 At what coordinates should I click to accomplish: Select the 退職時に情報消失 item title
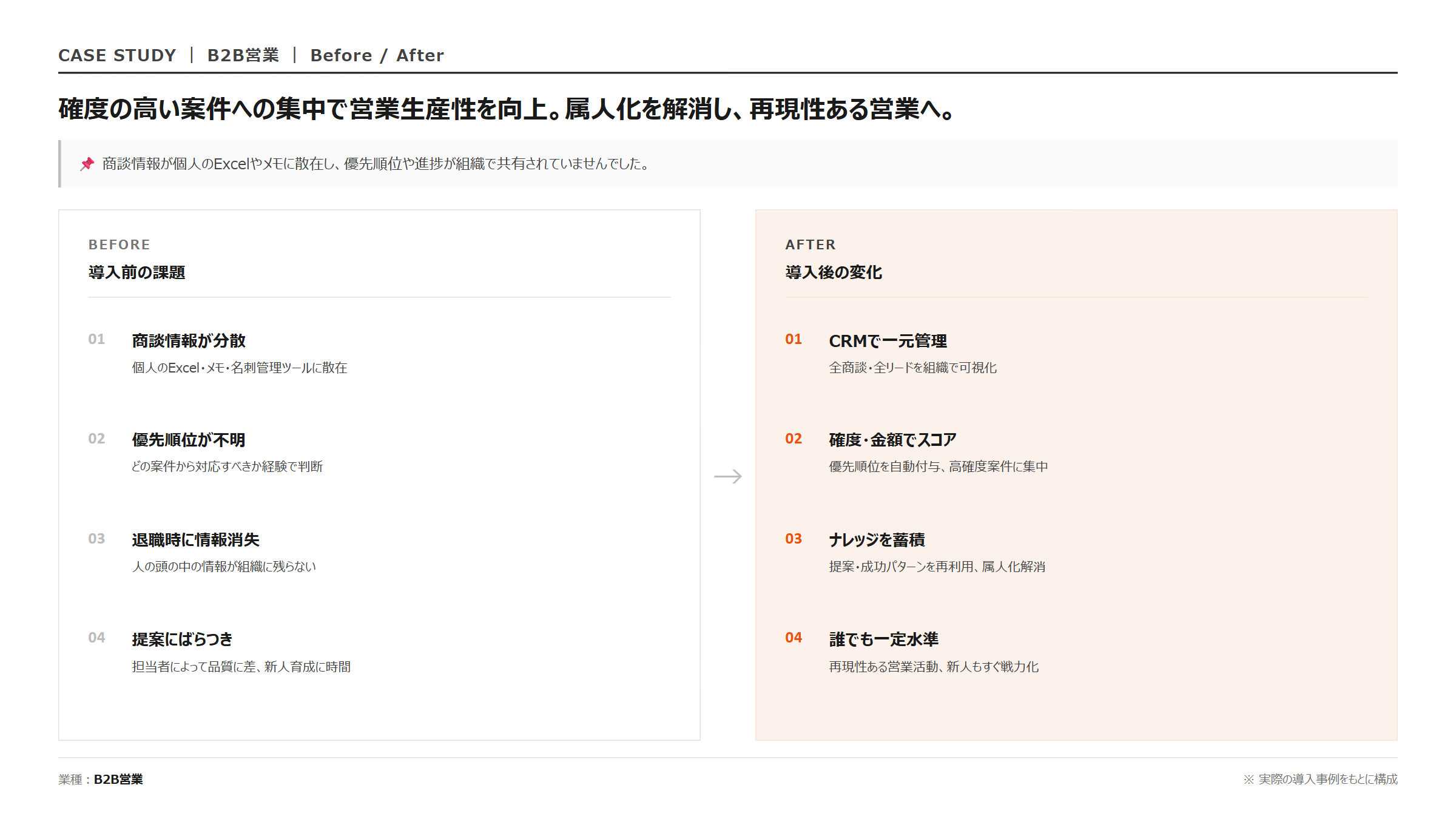point(195,540)
